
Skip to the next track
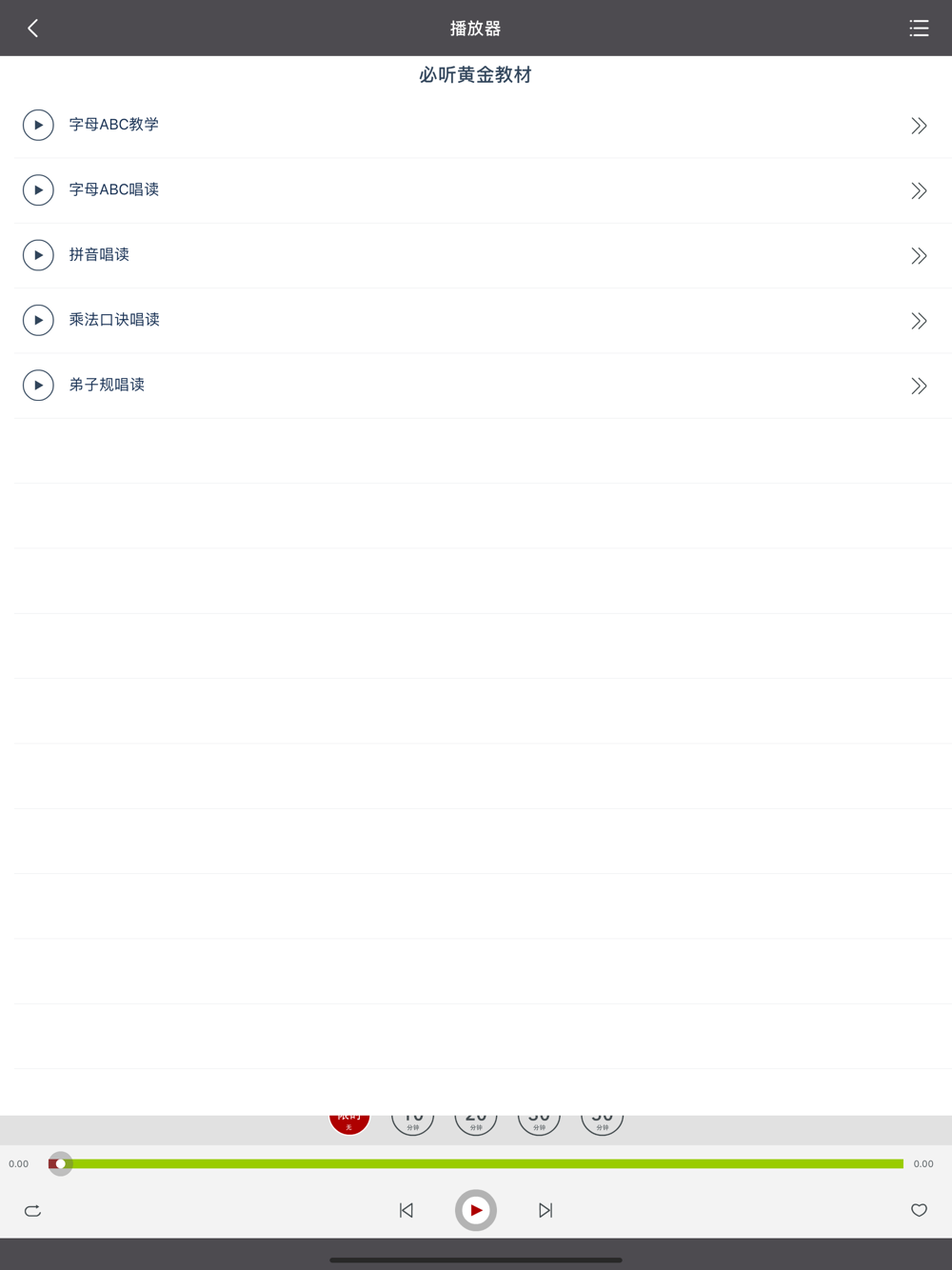coord(545,1210)
